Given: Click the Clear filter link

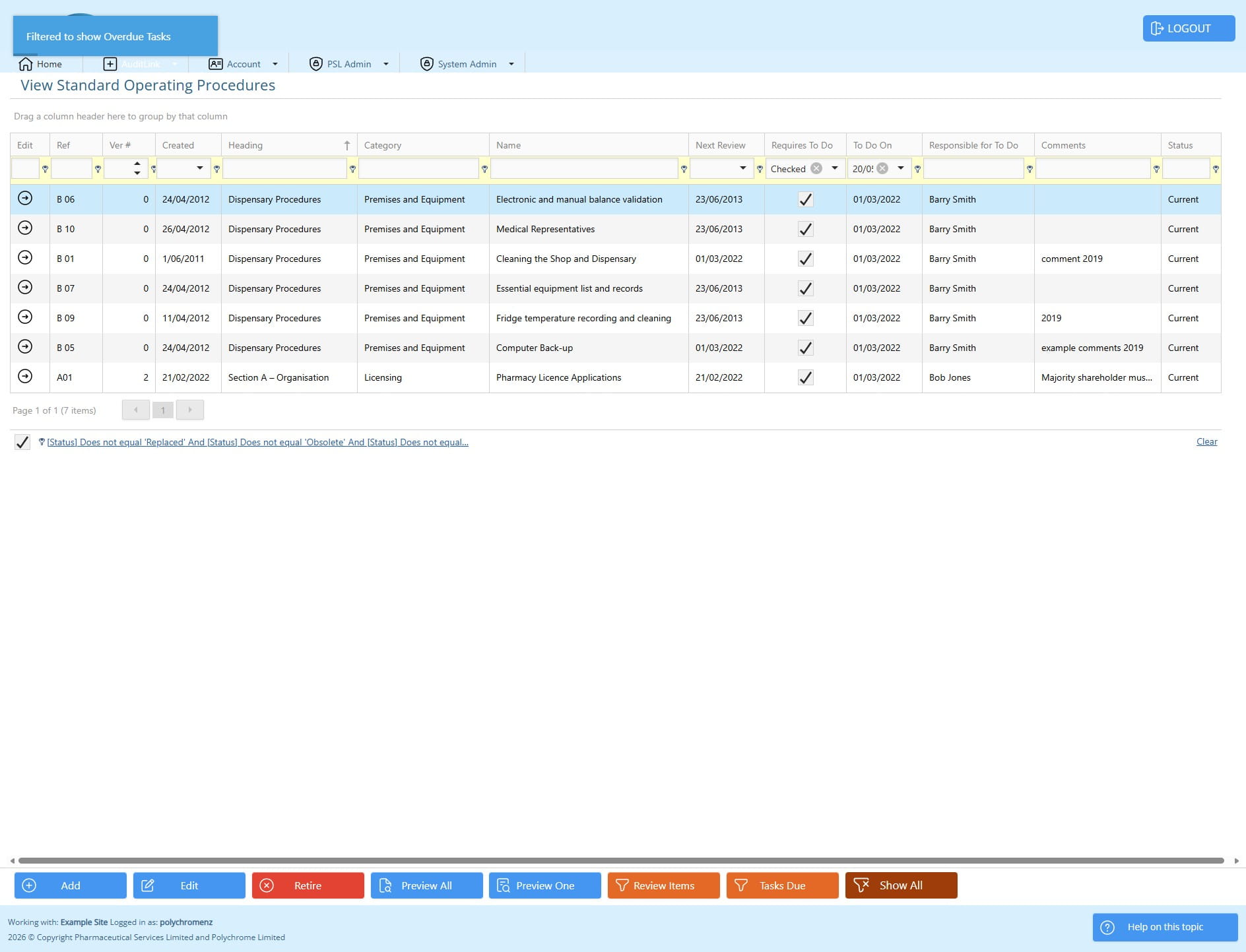Looking at the screenshot, I should (1206, 441).
